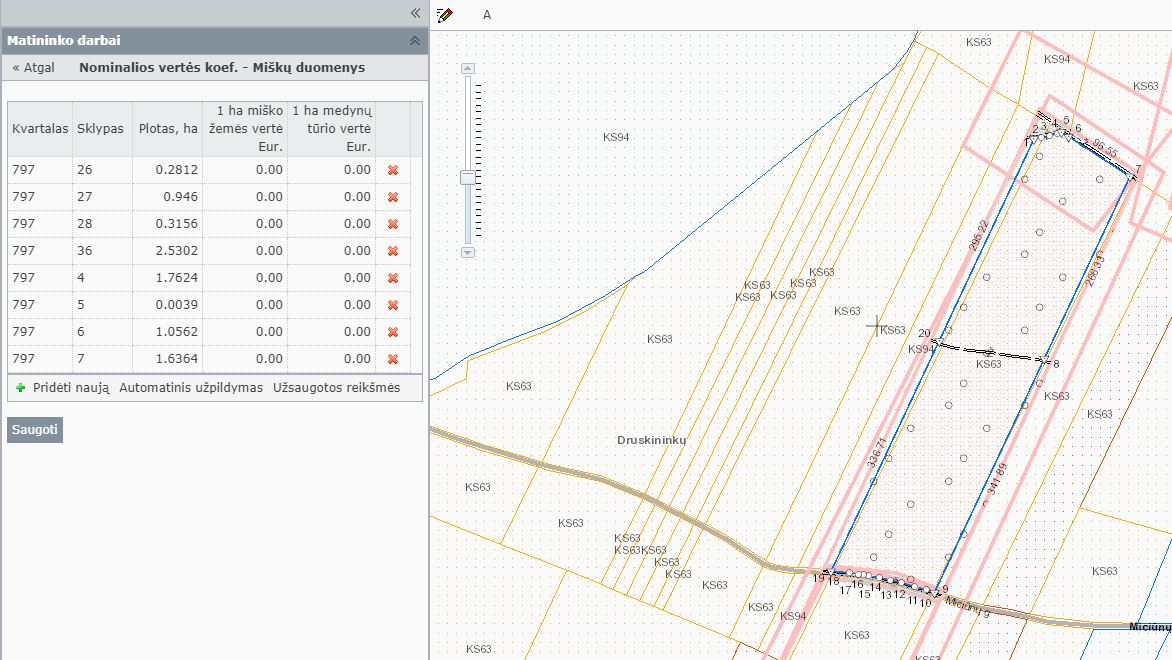
Task: Click the green plus Pridėti naują icon
Action: [20, 388]
